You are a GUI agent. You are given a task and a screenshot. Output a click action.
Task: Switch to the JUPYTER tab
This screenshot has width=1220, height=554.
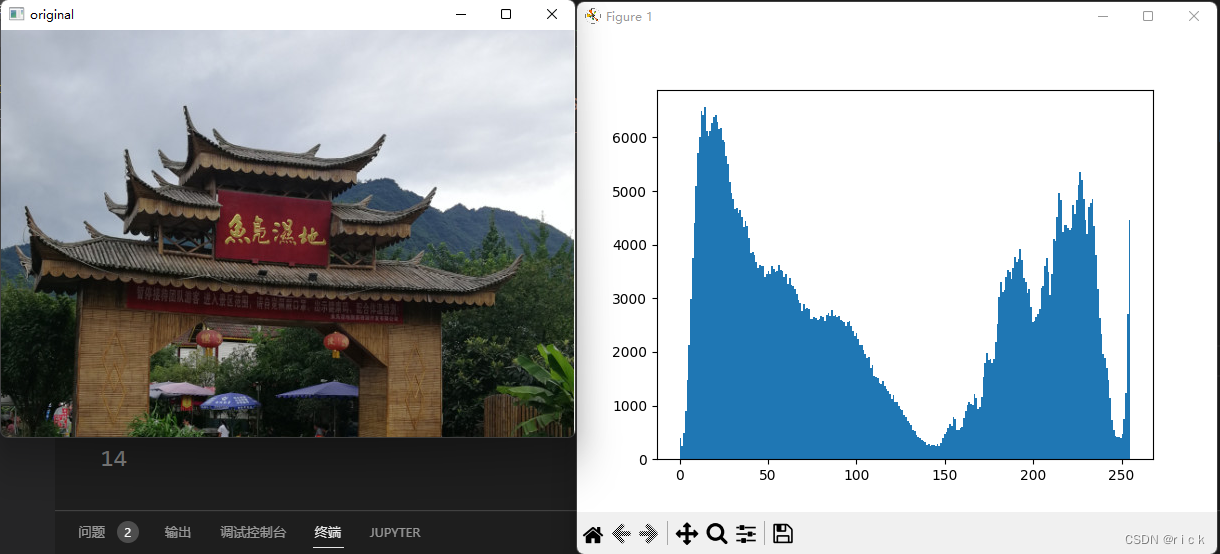click(x=395, y=532)
